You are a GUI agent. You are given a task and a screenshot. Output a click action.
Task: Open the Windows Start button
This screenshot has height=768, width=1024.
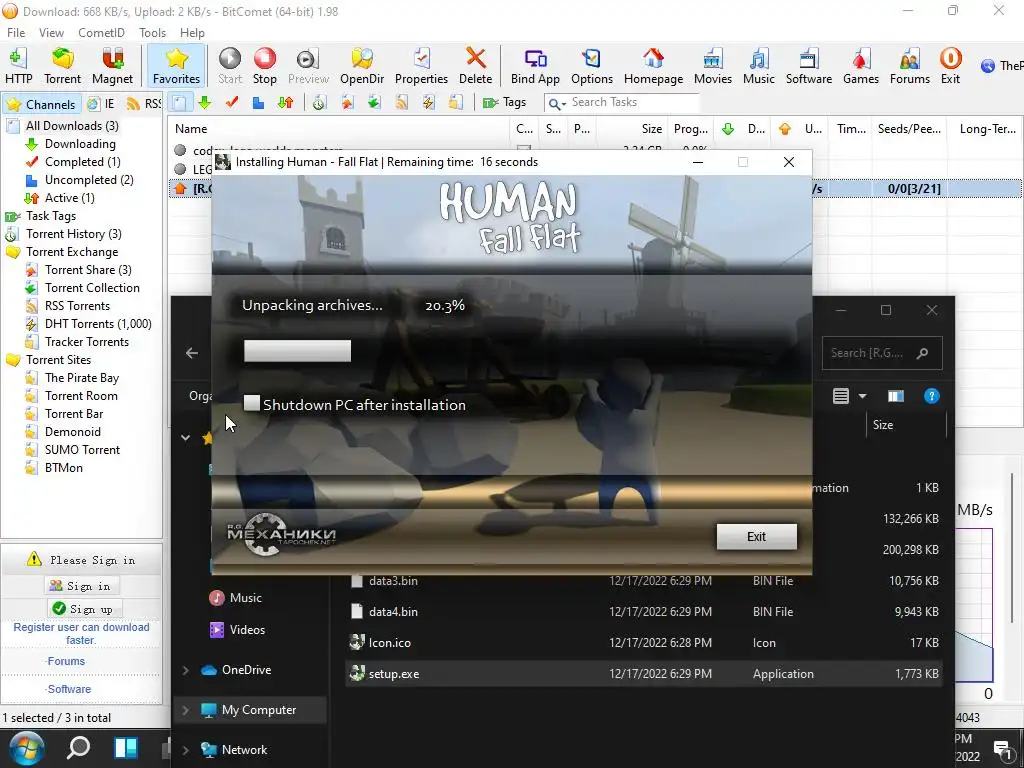click(25, 748)
